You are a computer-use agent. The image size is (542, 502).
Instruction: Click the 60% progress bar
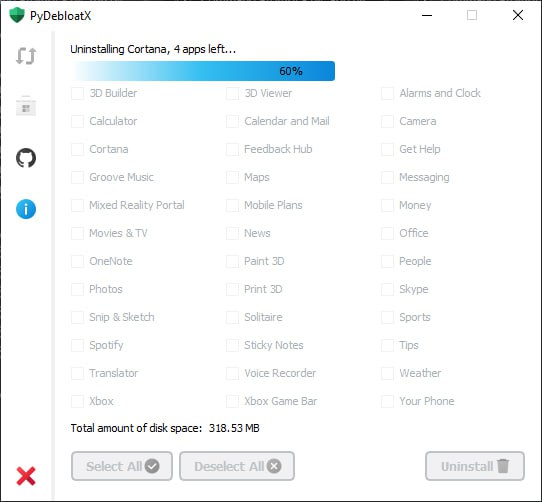[x=203, y=71]
